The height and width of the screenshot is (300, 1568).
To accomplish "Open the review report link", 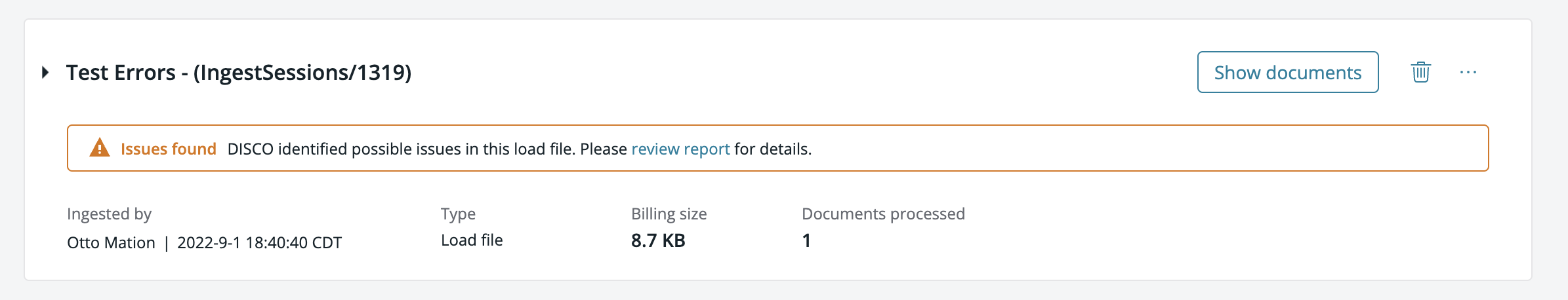I will [x=680, y=149].
